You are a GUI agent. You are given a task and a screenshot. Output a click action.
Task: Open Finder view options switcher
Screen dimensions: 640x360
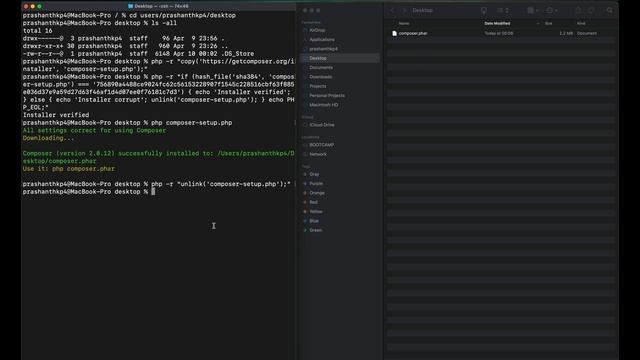click(x=503, y=11)
